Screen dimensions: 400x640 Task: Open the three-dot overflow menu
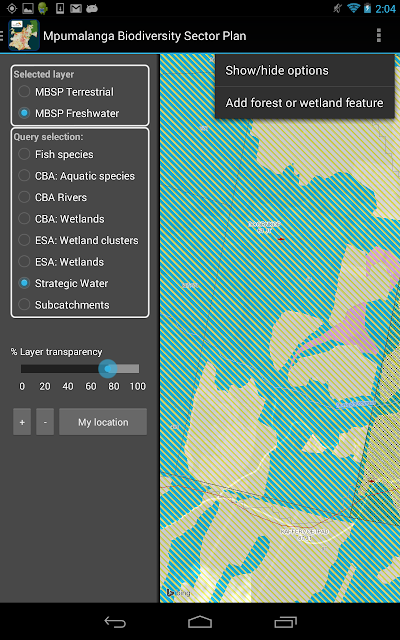379,36
